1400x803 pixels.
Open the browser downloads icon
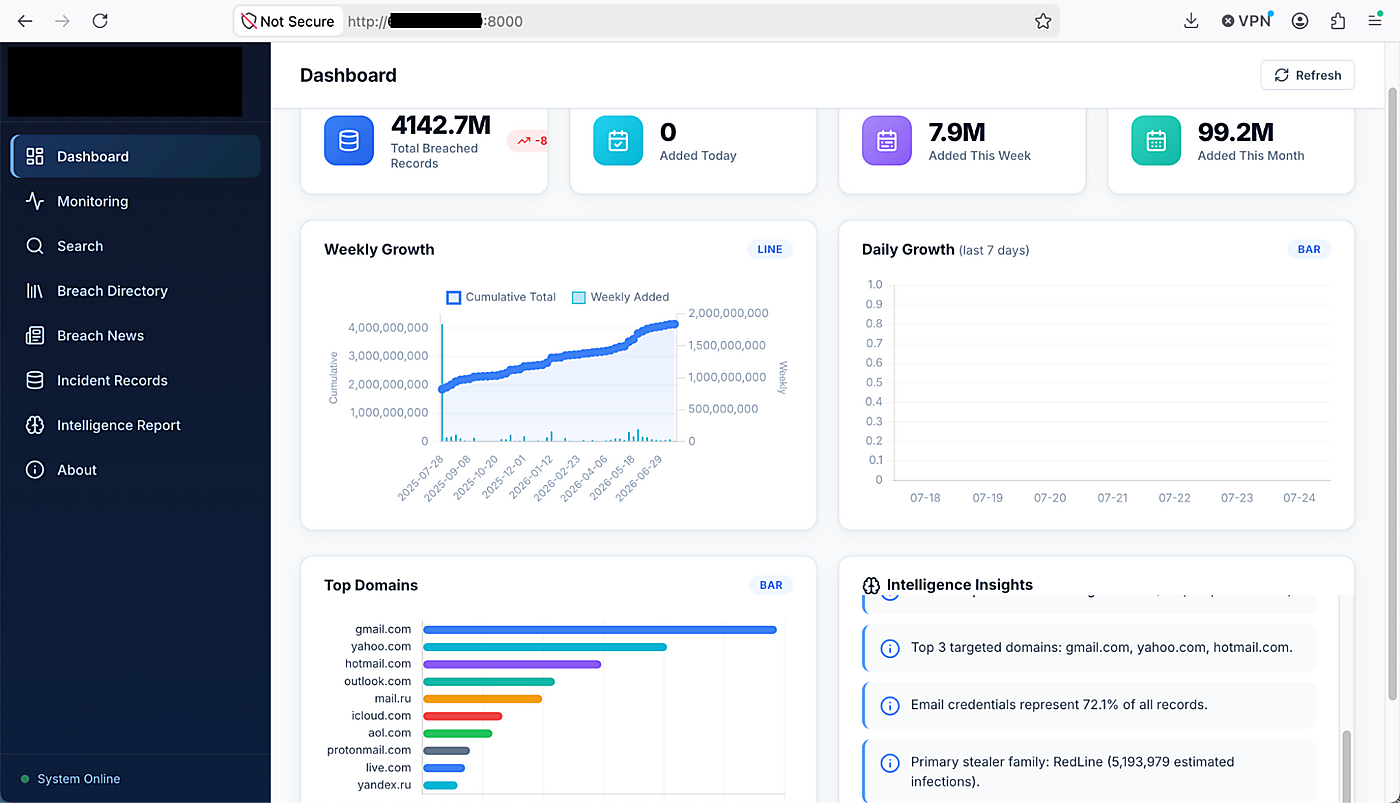1191,21
